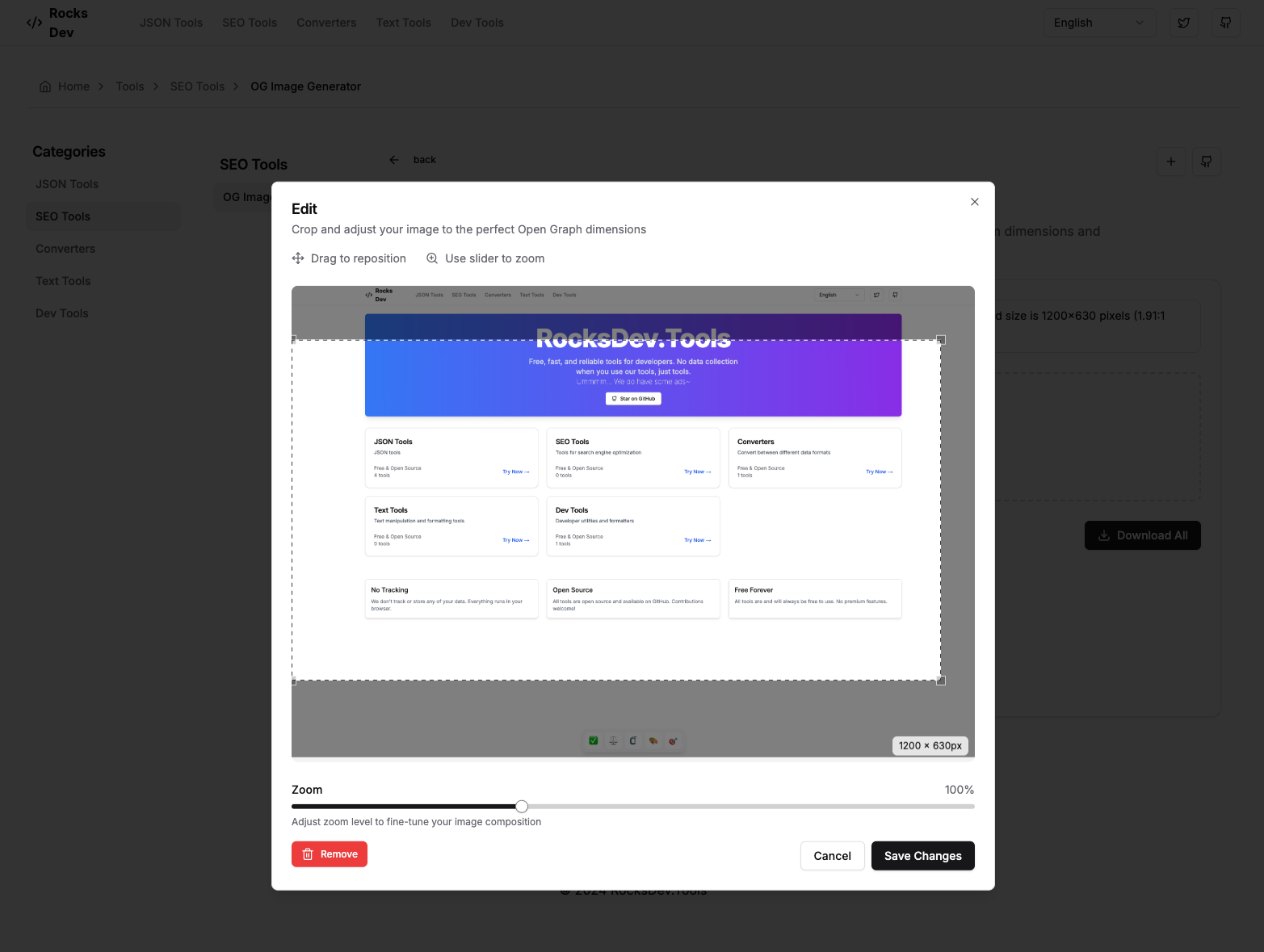The height and width of the screenshot is (952, 1264).
Task: Click the OG Image Generator breadcrumb text
Action: 305,86
